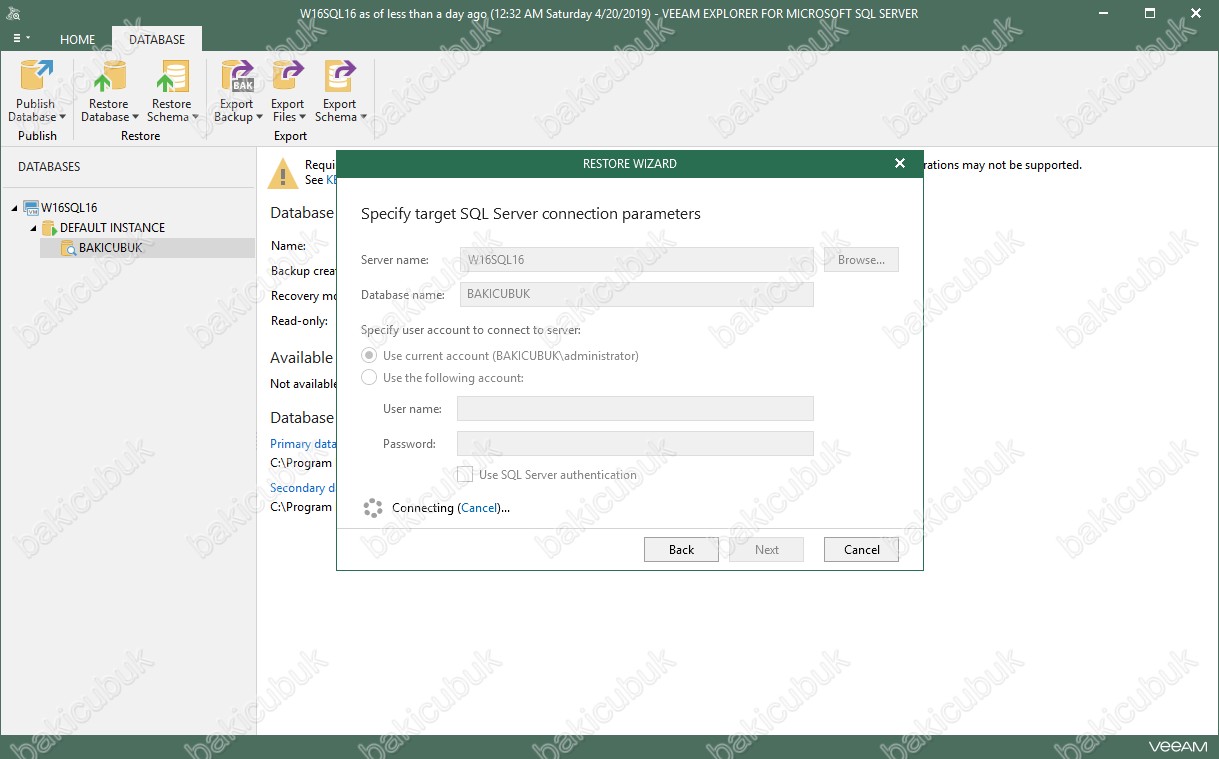Enable Use SQL Server authentication checkbox
The image size is (1219, 759).
pyautogui.click(x=465, y=475)
